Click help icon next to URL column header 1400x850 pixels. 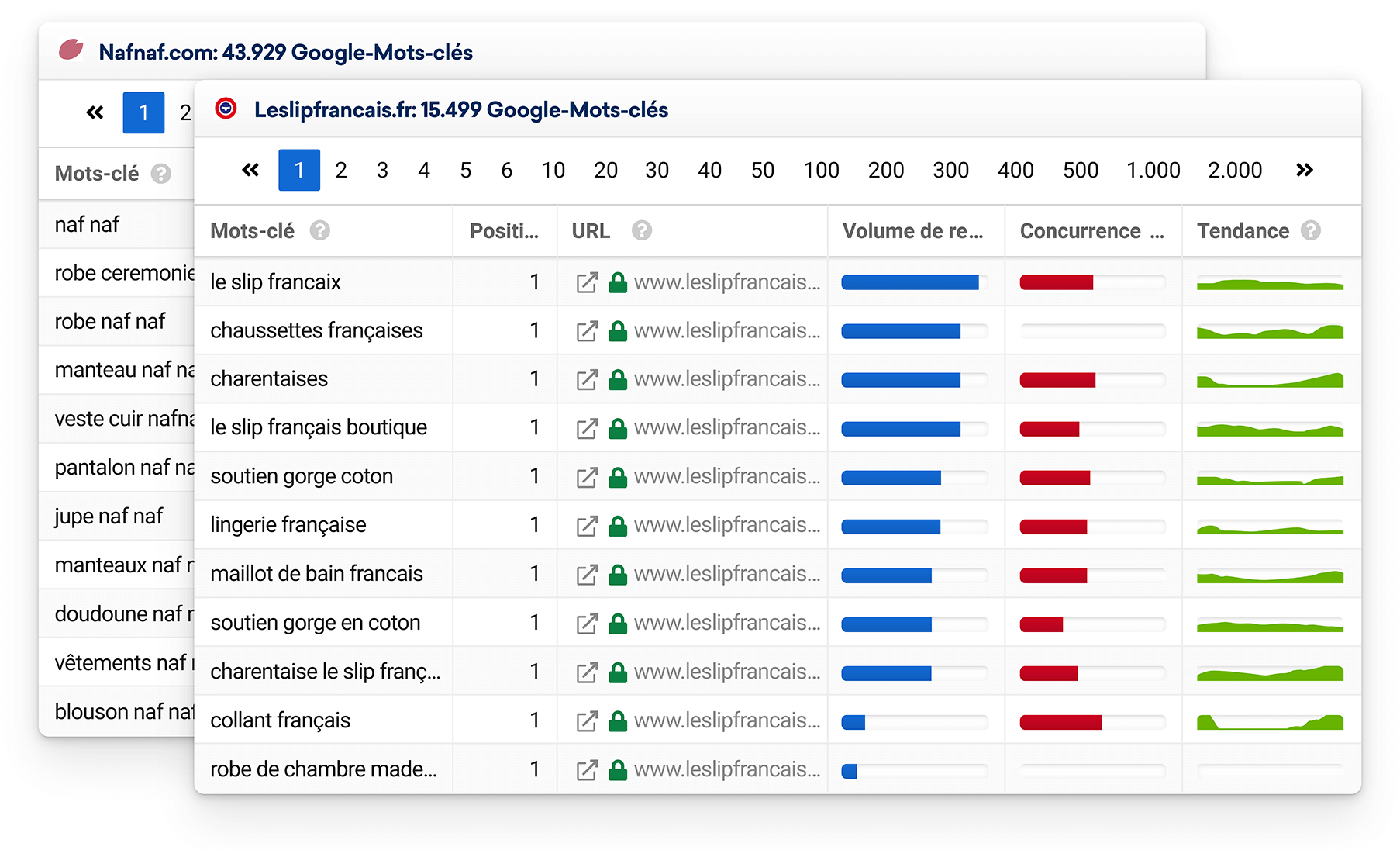pyautogui.click(x=642, y=230)
